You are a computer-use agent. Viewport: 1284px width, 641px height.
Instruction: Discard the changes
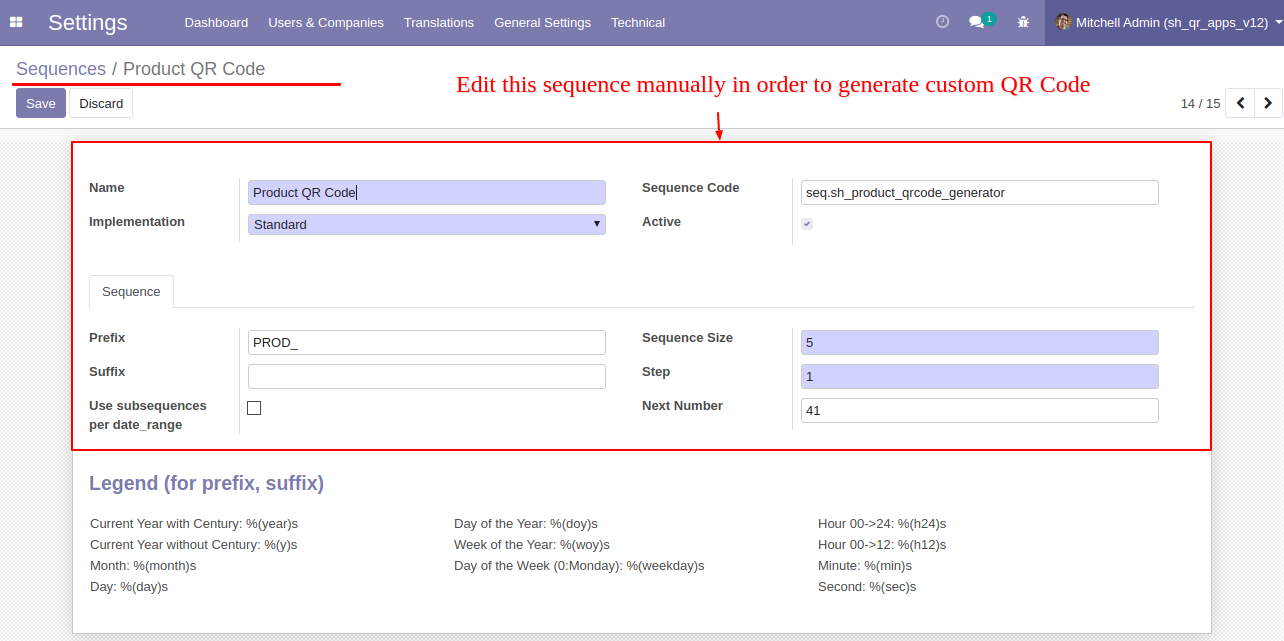click(101, 103)
